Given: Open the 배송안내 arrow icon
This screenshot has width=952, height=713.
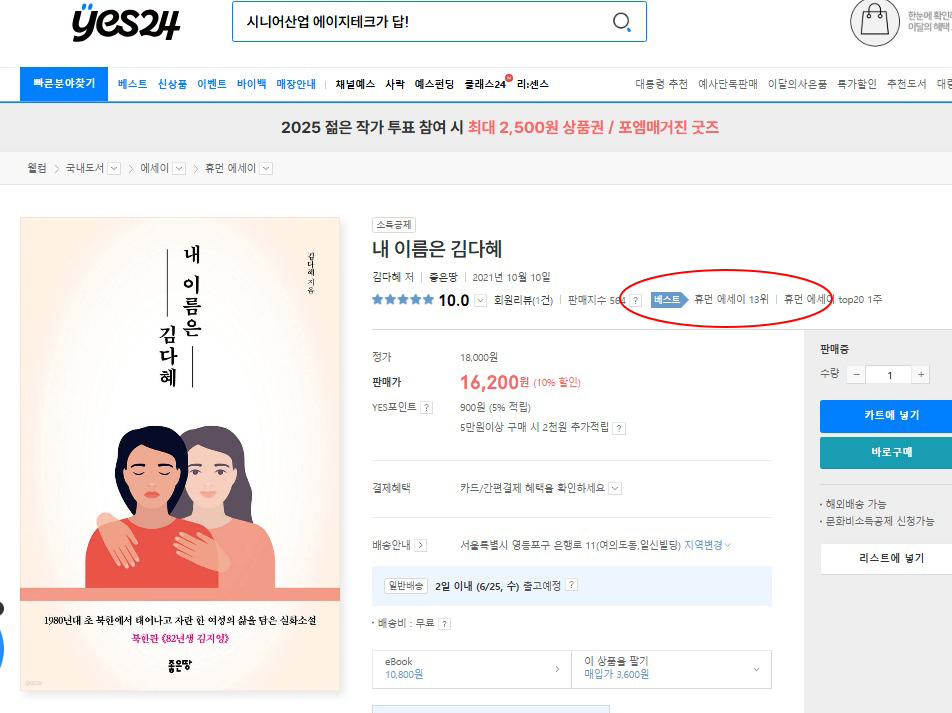Looking at the screenshot, I should pyautogui.click(x=420, y=545).
